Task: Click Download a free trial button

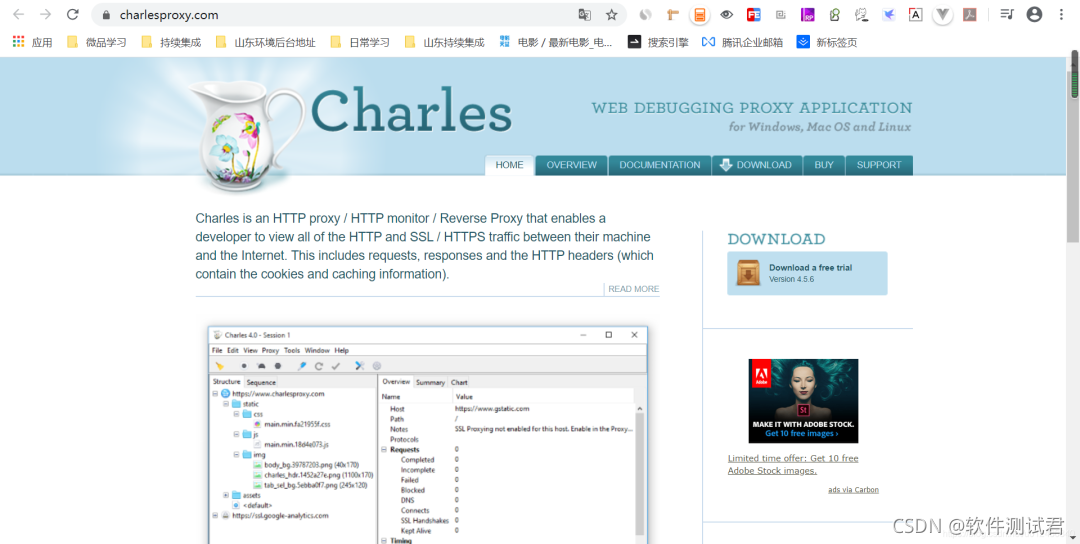Action: pos(807,273)
